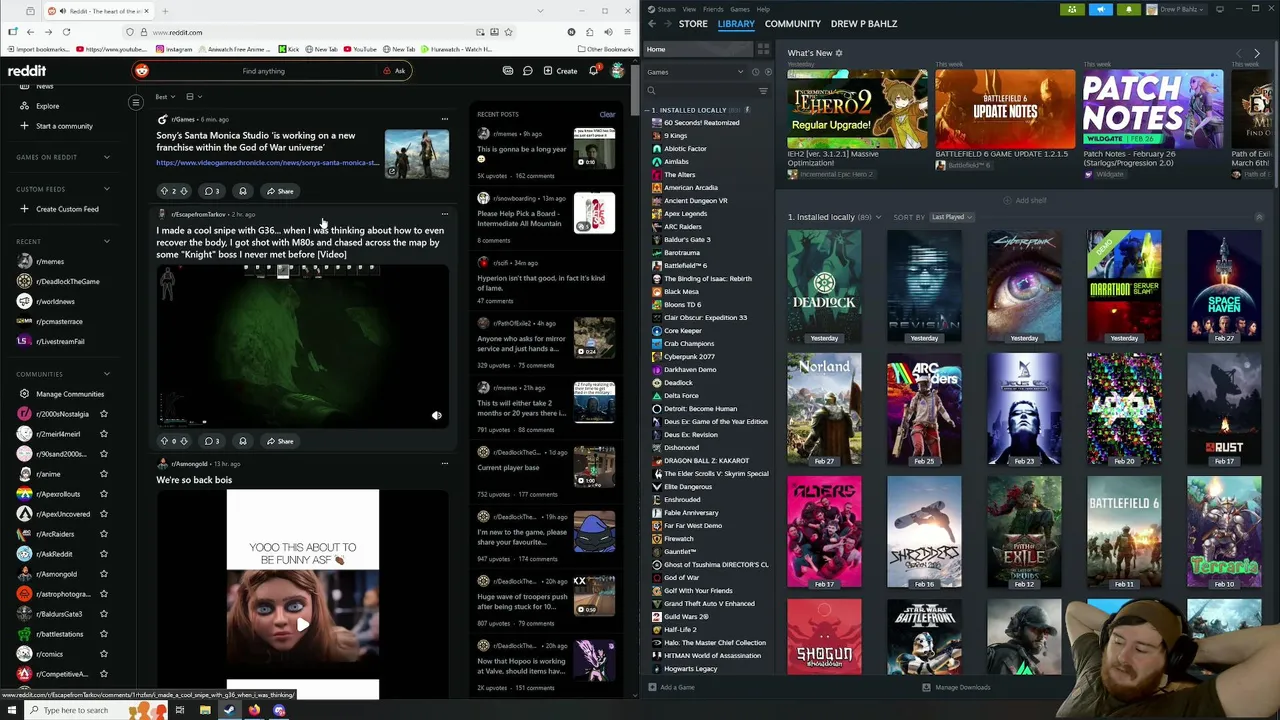
Task: Collapse Games on Reddit section
Action: click(107, 157)
